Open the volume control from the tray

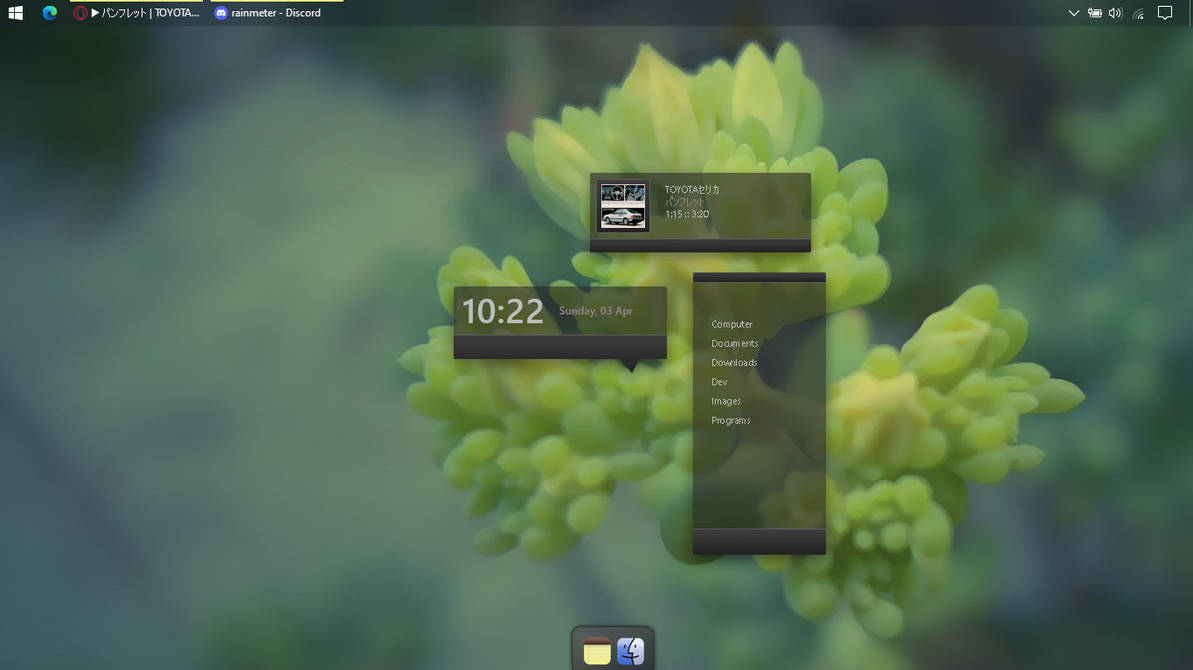(x=1115, y=13)
